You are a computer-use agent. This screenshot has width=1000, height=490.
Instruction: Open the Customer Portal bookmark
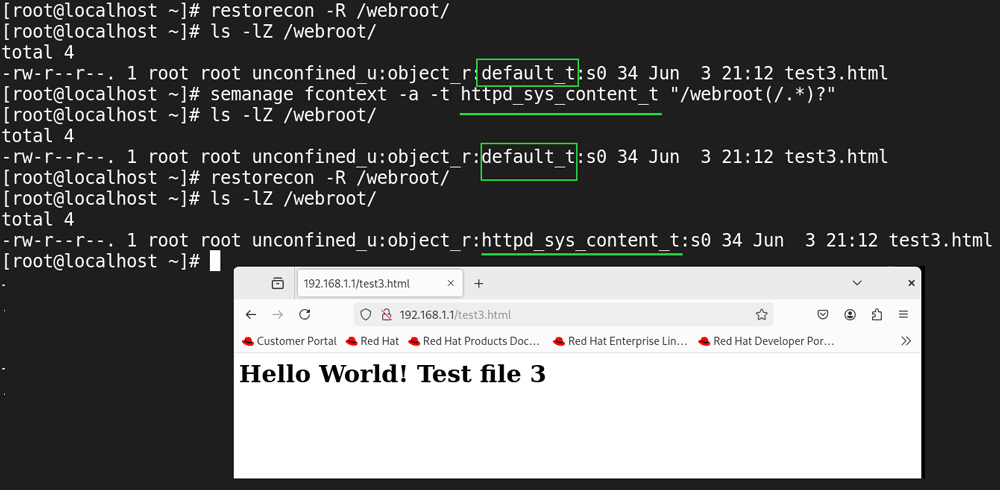290,341
